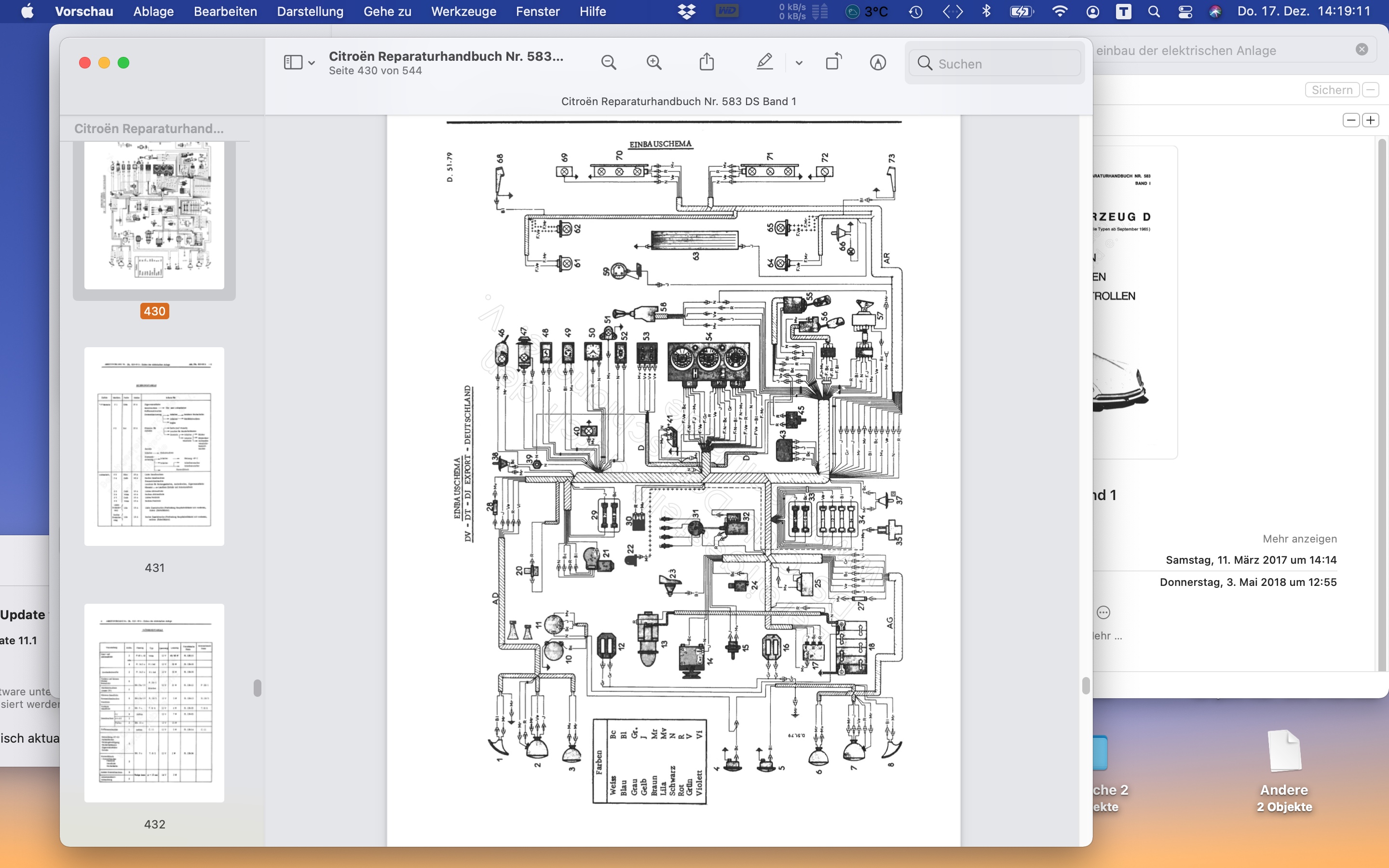
Task: Click the zoom in magnifier icon
Action: coord(654,62)
